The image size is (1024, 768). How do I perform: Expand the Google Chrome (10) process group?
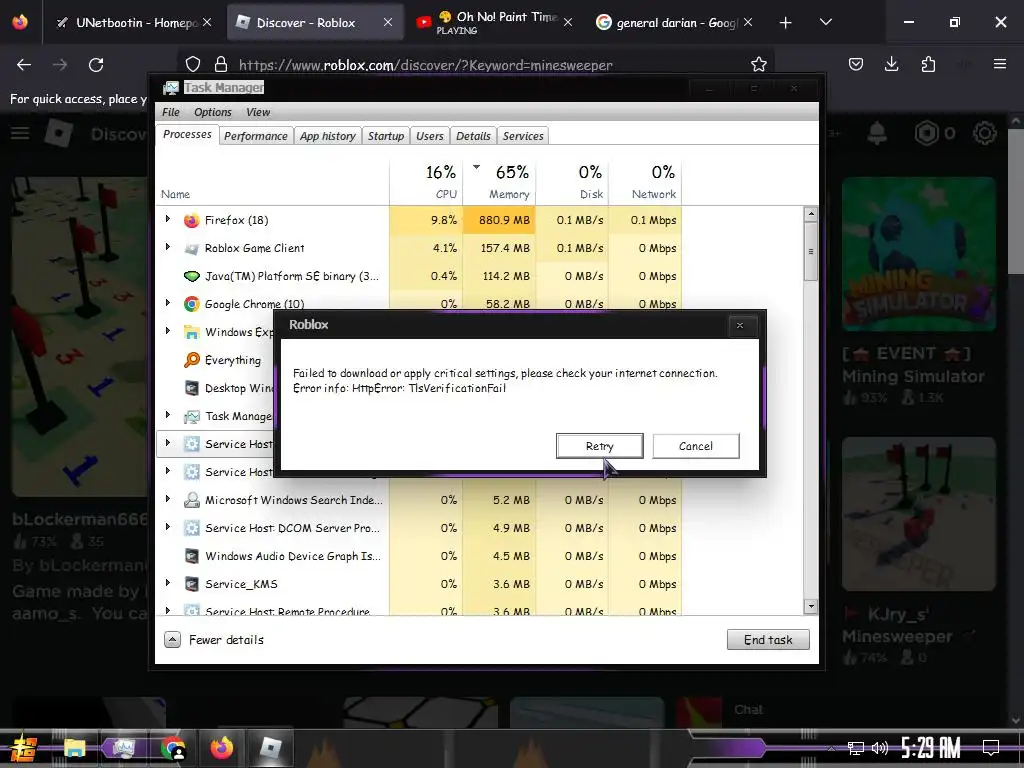(x=168, y=303)
